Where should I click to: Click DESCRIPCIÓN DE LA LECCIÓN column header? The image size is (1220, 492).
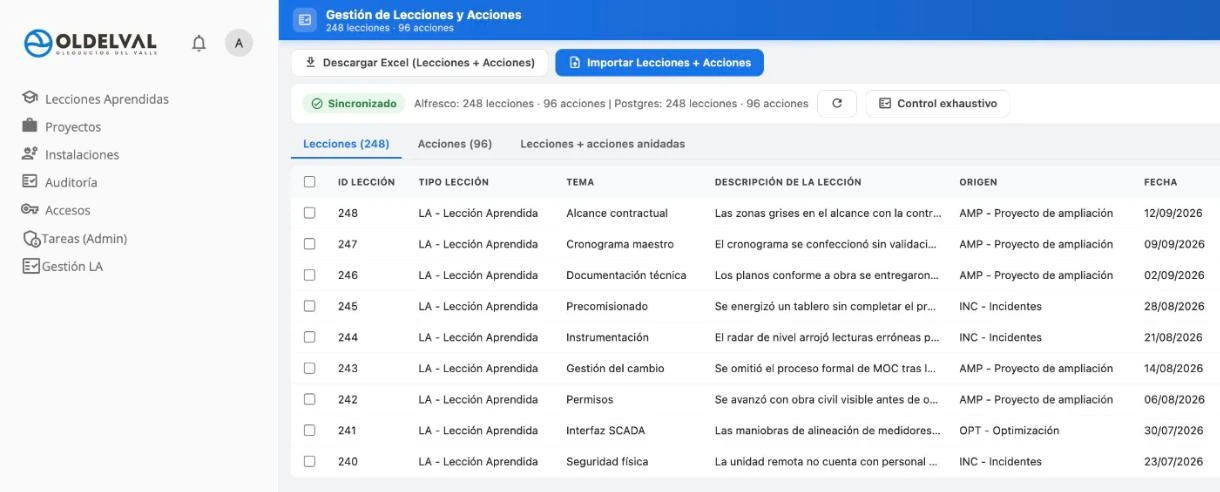tap(788, 182)
